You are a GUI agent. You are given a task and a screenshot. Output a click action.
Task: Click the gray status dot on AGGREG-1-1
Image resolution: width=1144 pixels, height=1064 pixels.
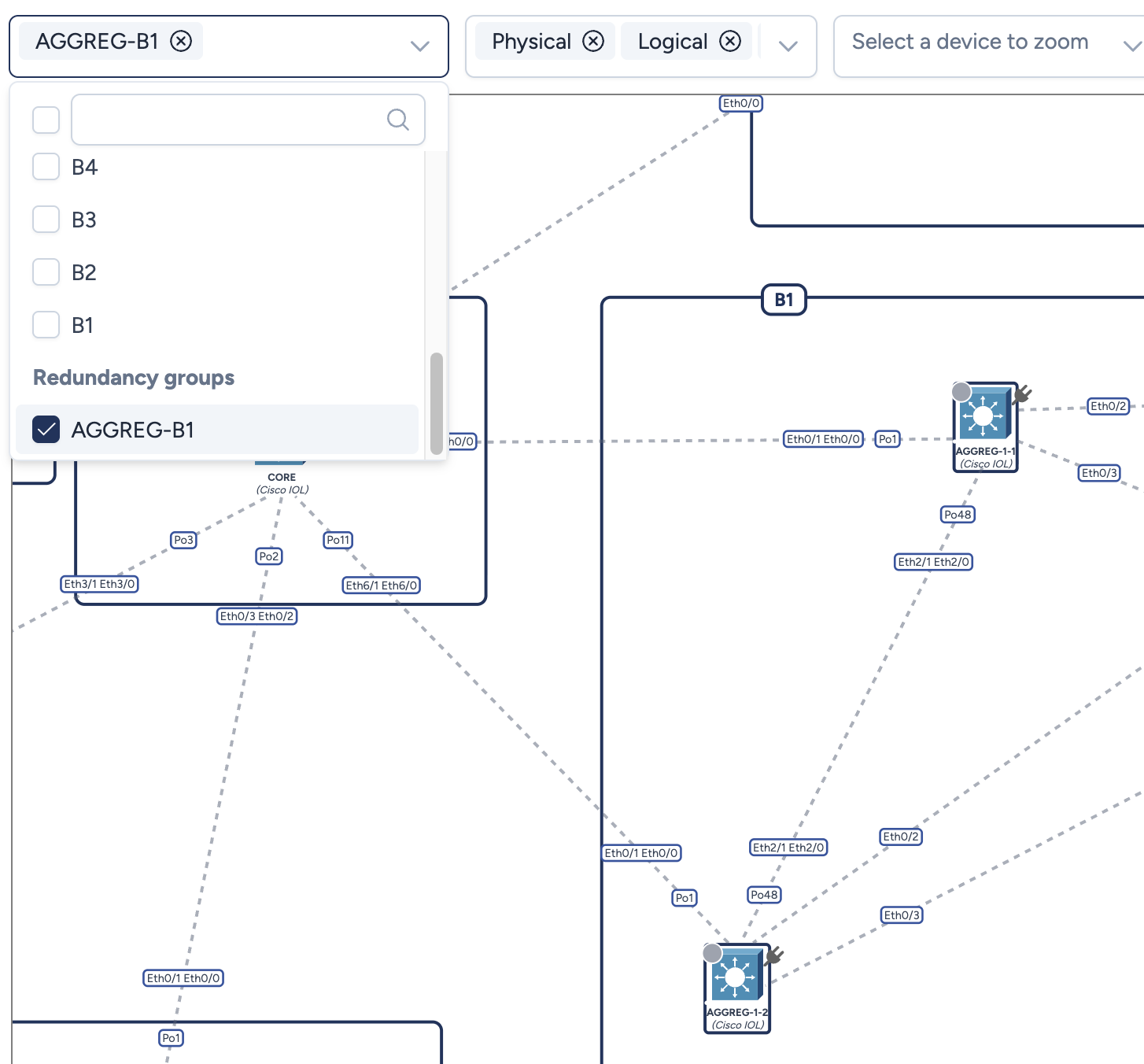[961, 392]
